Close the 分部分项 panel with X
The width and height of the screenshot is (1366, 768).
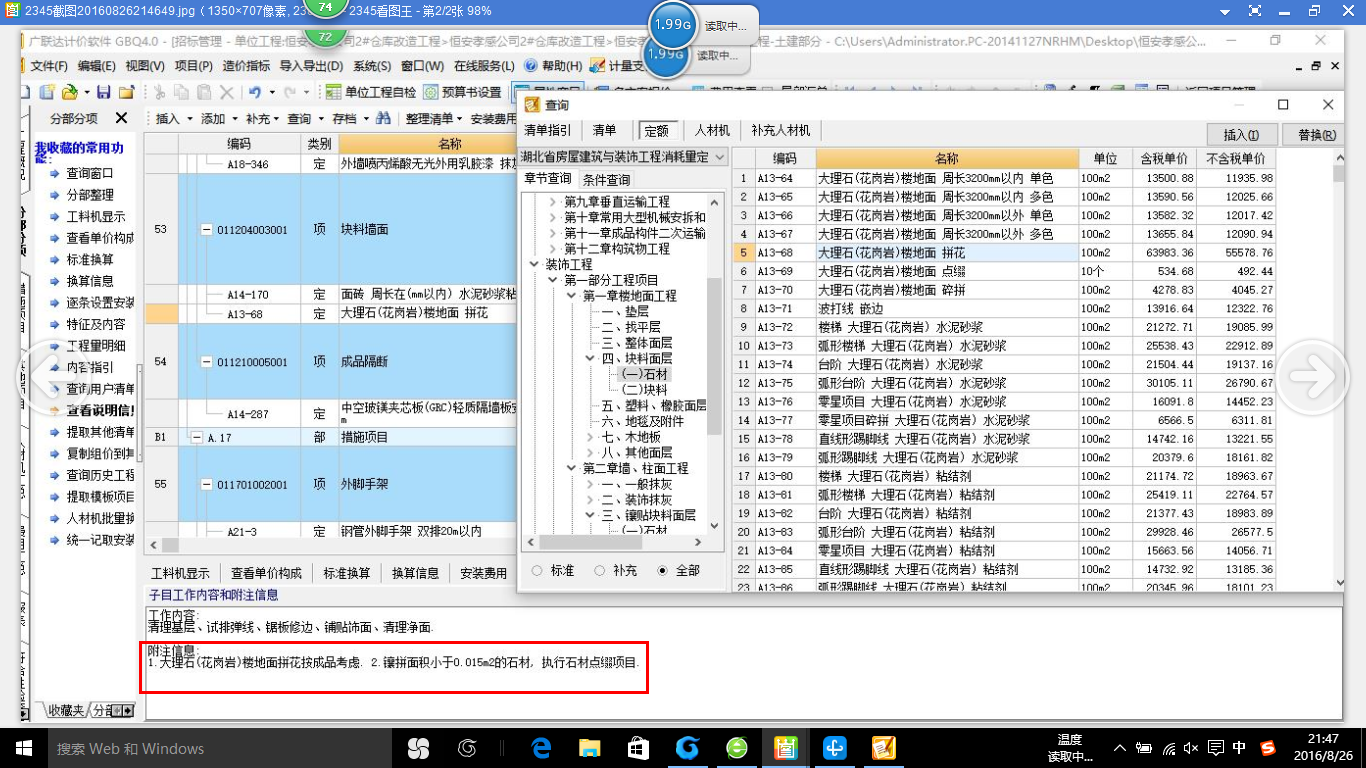(122, 118)
